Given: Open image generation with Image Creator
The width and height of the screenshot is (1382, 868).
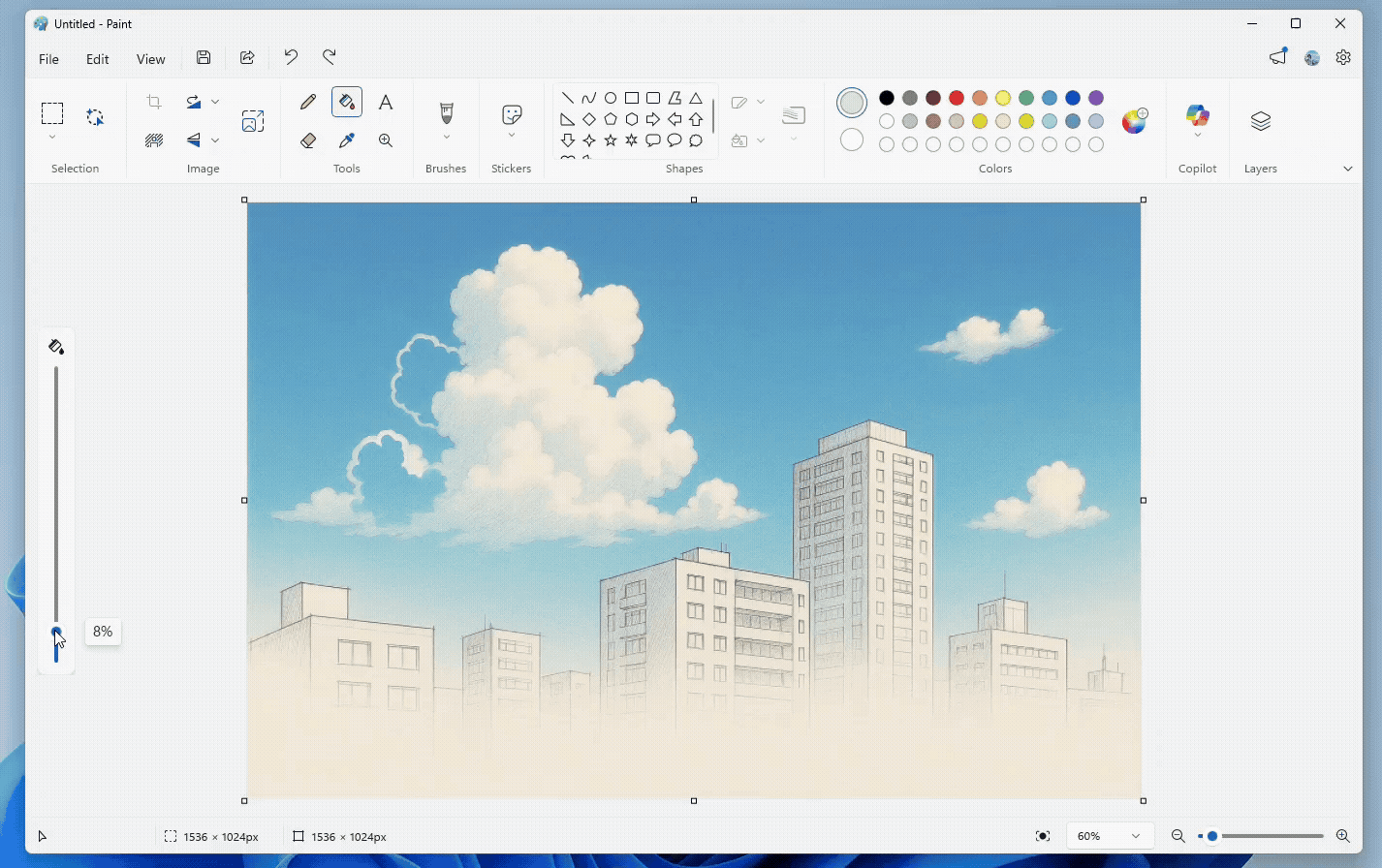Looking at the screenshot, I should (x=252, y=120).
